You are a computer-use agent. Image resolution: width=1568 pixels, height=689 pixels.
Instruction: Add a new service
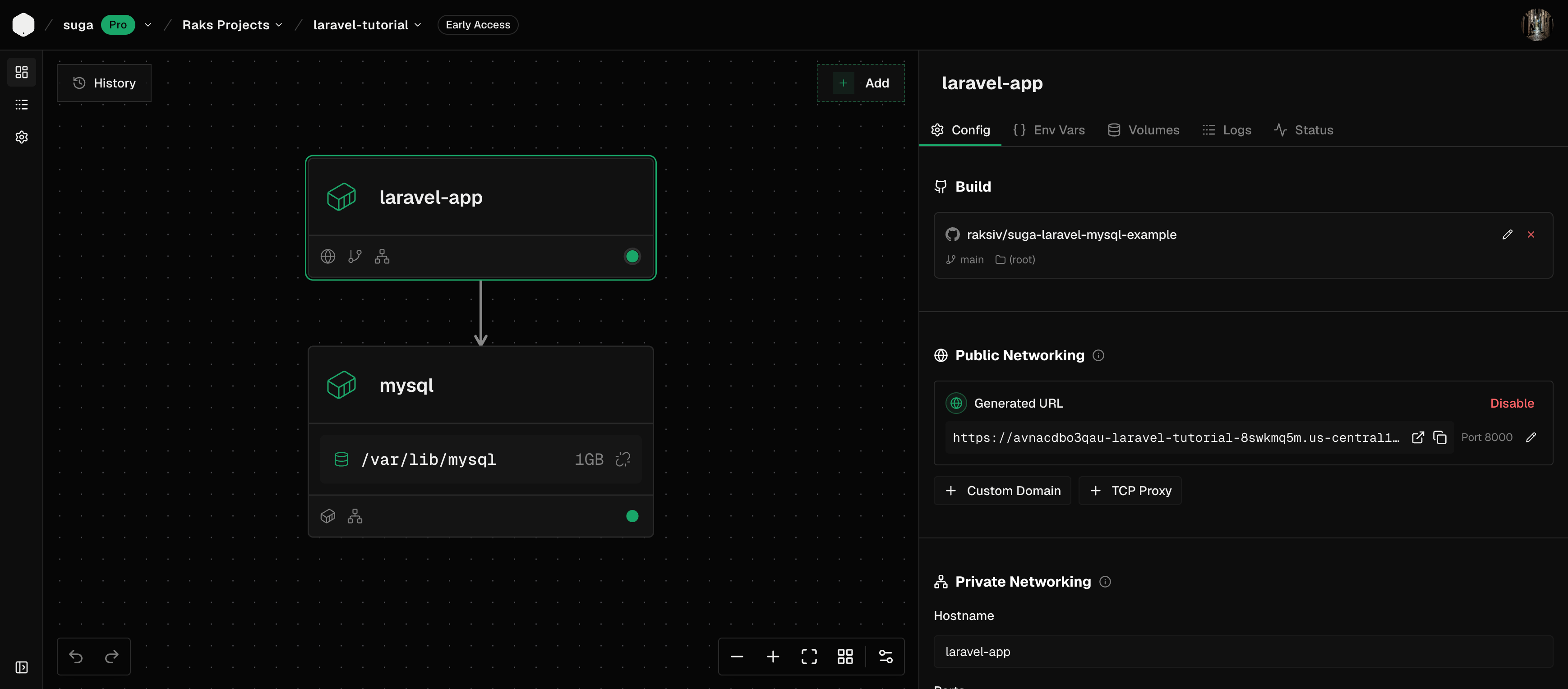(x=861, y=83)
